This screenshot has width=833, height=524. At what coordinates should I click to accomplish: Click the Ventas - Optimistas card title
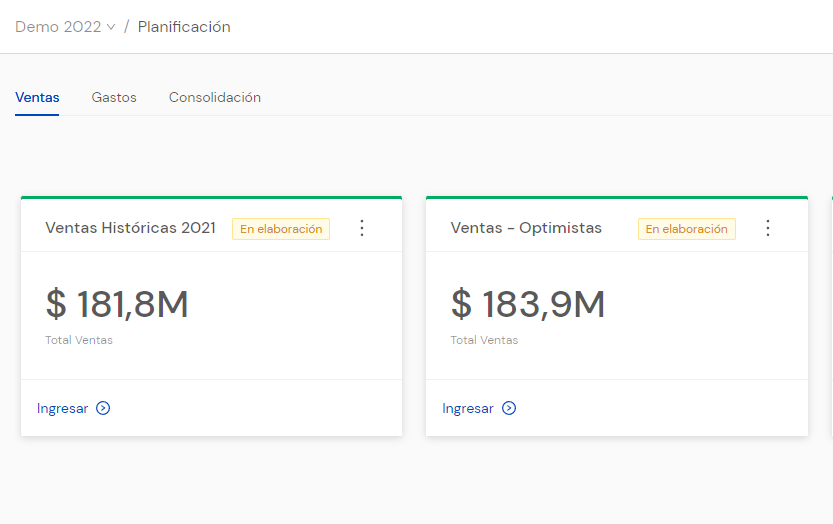(x=526, y=228)
